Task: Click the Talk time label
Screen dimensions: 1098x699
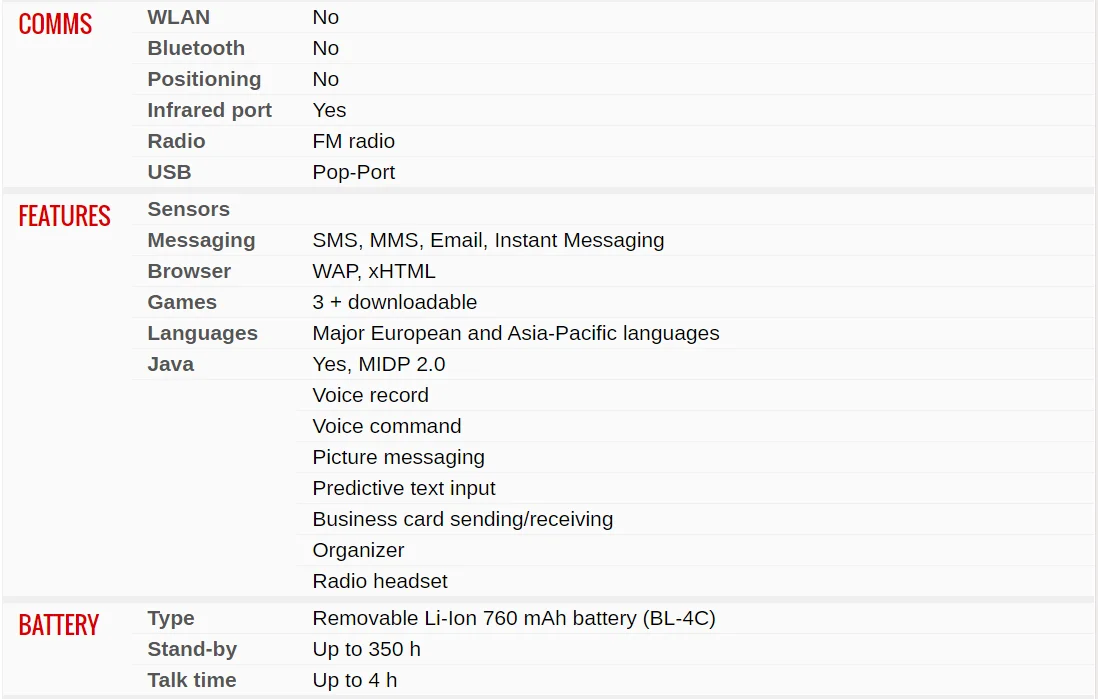Action: pos(192,680)
